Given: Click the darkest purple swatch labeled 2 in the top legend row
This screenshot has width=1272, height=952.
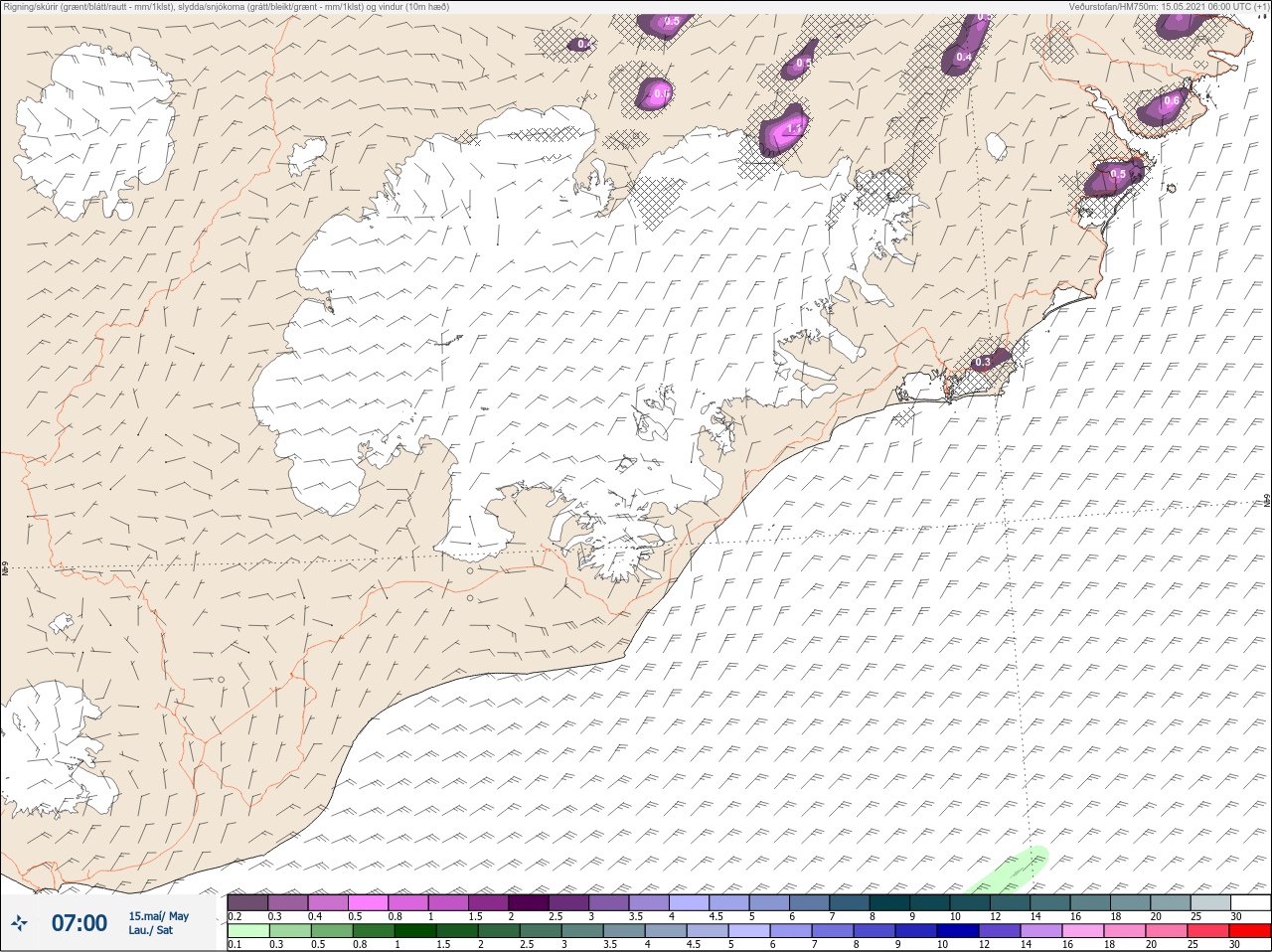Looking at the screenshot, I should click(529, 902).
